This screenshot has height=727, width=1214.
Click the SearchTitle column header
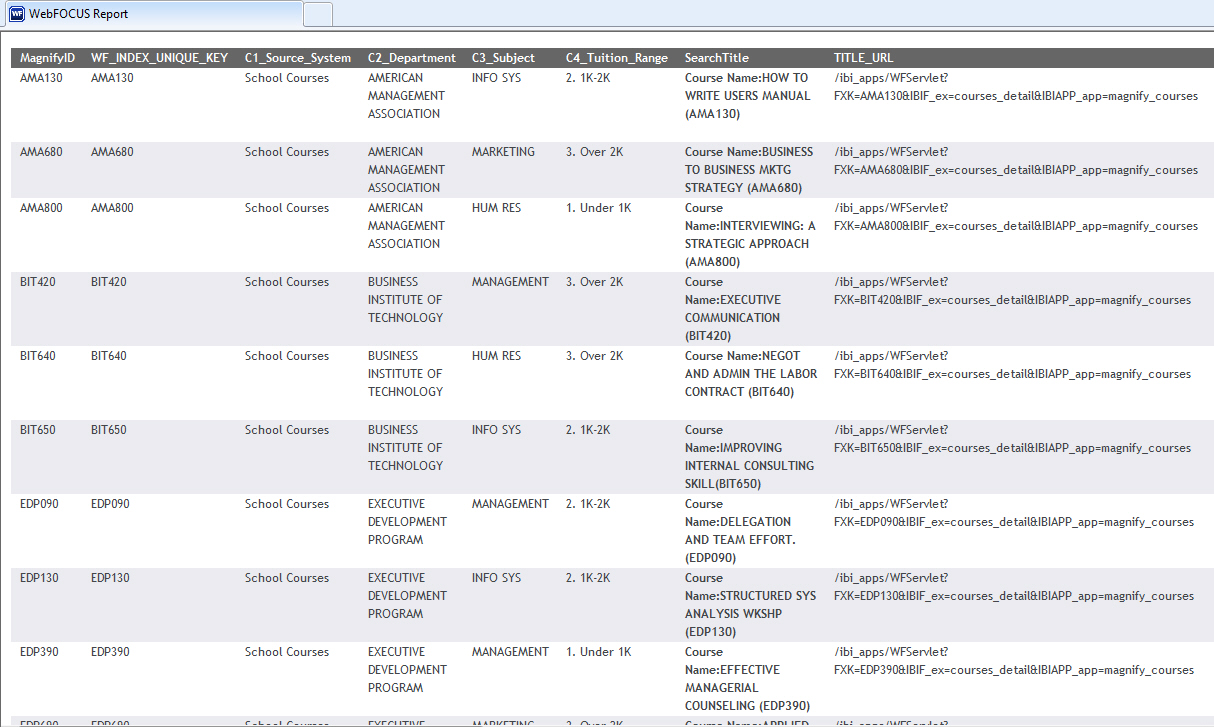(716, 58)
